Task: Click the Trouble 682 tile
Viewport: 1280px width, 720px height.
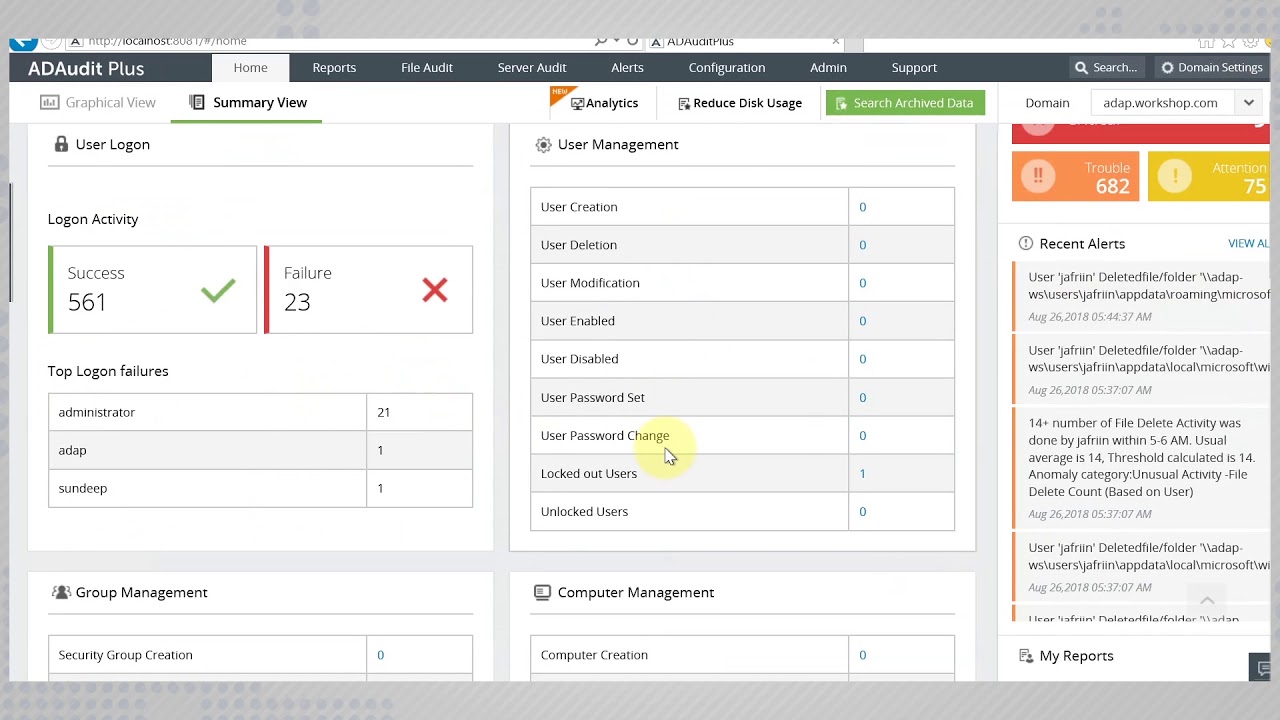Action: coord(1077,176)
